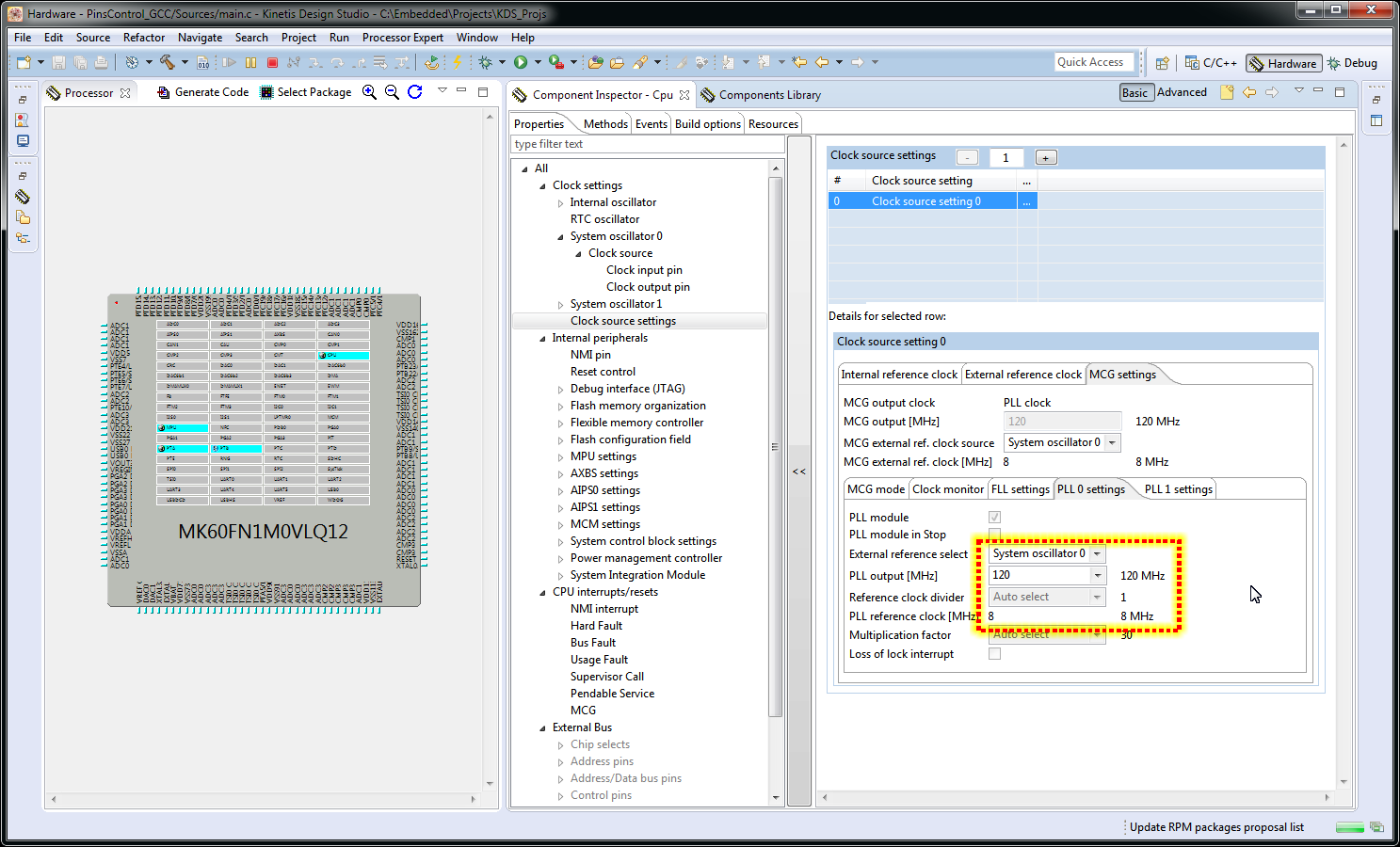Switch to the Hardware perspective

tap(1283, 63)
